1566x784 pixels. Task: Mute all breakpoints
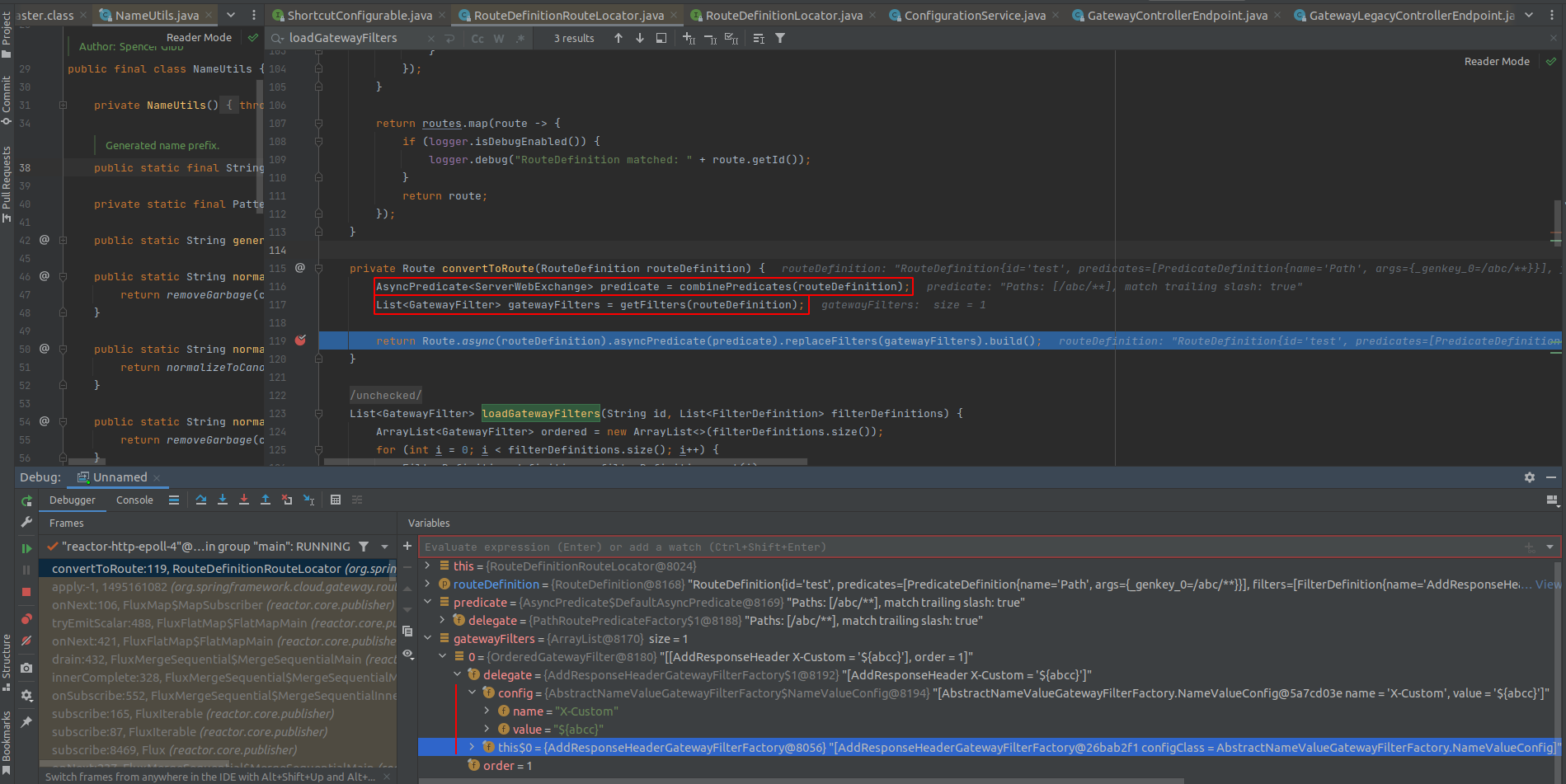(x=26, y=641)
